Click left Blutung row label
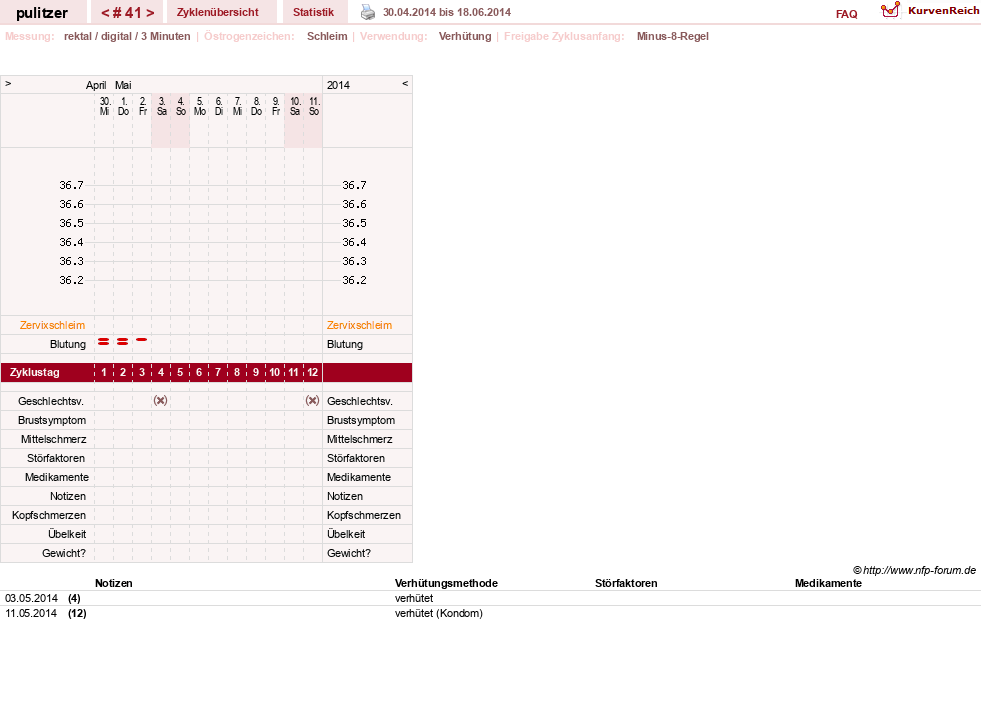Viewport: 981px width, 702px height. (68, 344)
